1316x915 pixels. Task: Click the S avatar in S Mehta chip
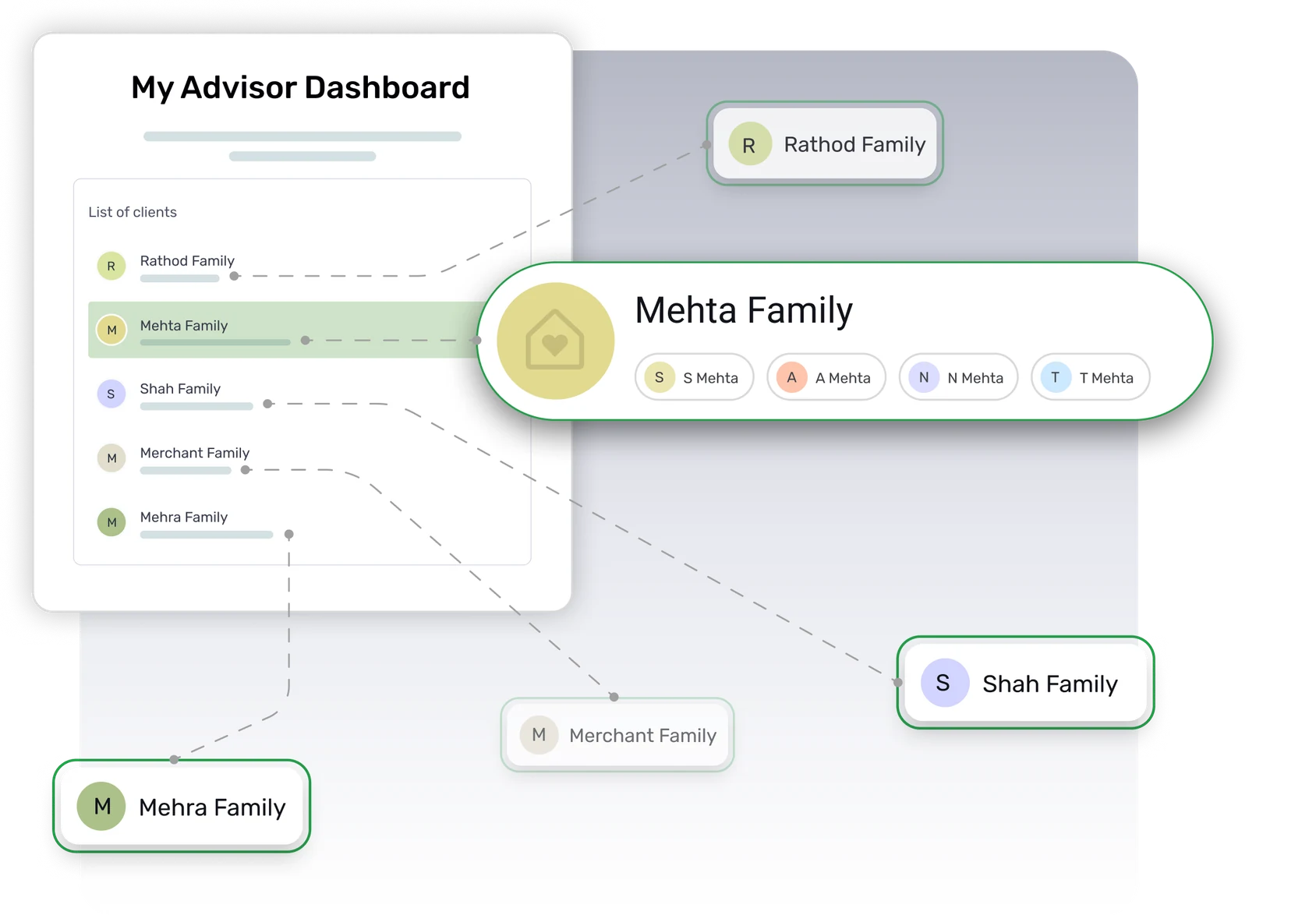pyautogui.click(x=660, y=377)
